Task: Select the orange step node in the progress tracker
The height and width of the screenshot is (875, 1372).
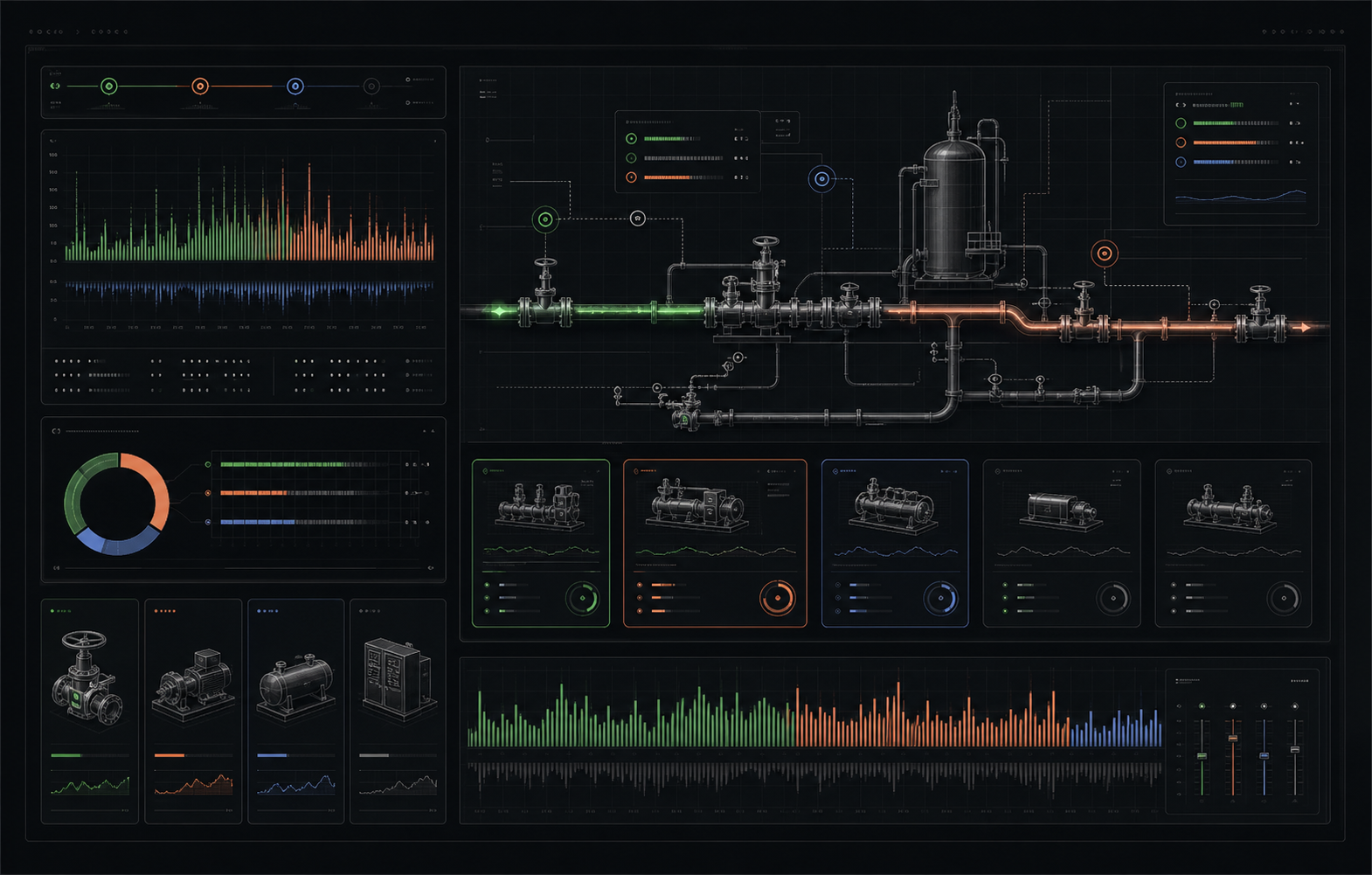Action: pos(200,86)
